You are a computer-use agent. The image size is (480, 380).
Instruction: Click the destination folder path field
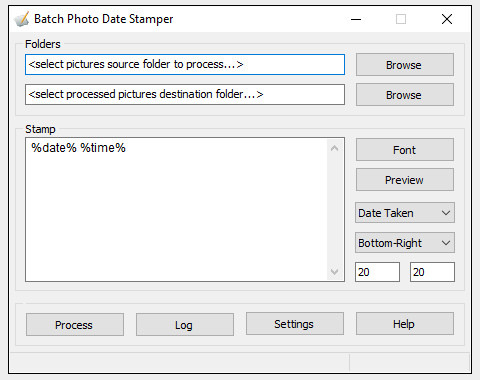pos(185,94)
